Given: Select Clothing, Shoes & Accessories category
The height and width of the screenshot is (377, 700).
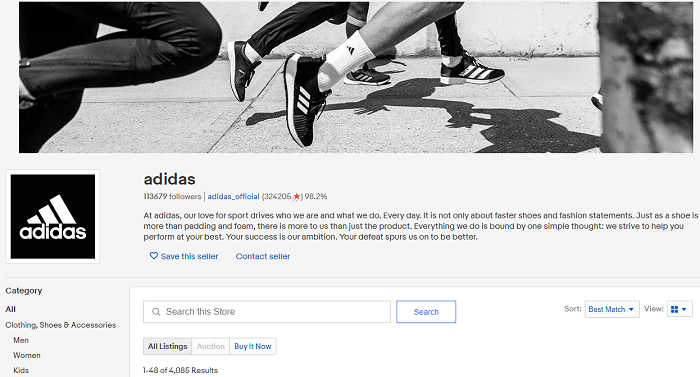Looking at the screenshot, I should click(61, 325).
